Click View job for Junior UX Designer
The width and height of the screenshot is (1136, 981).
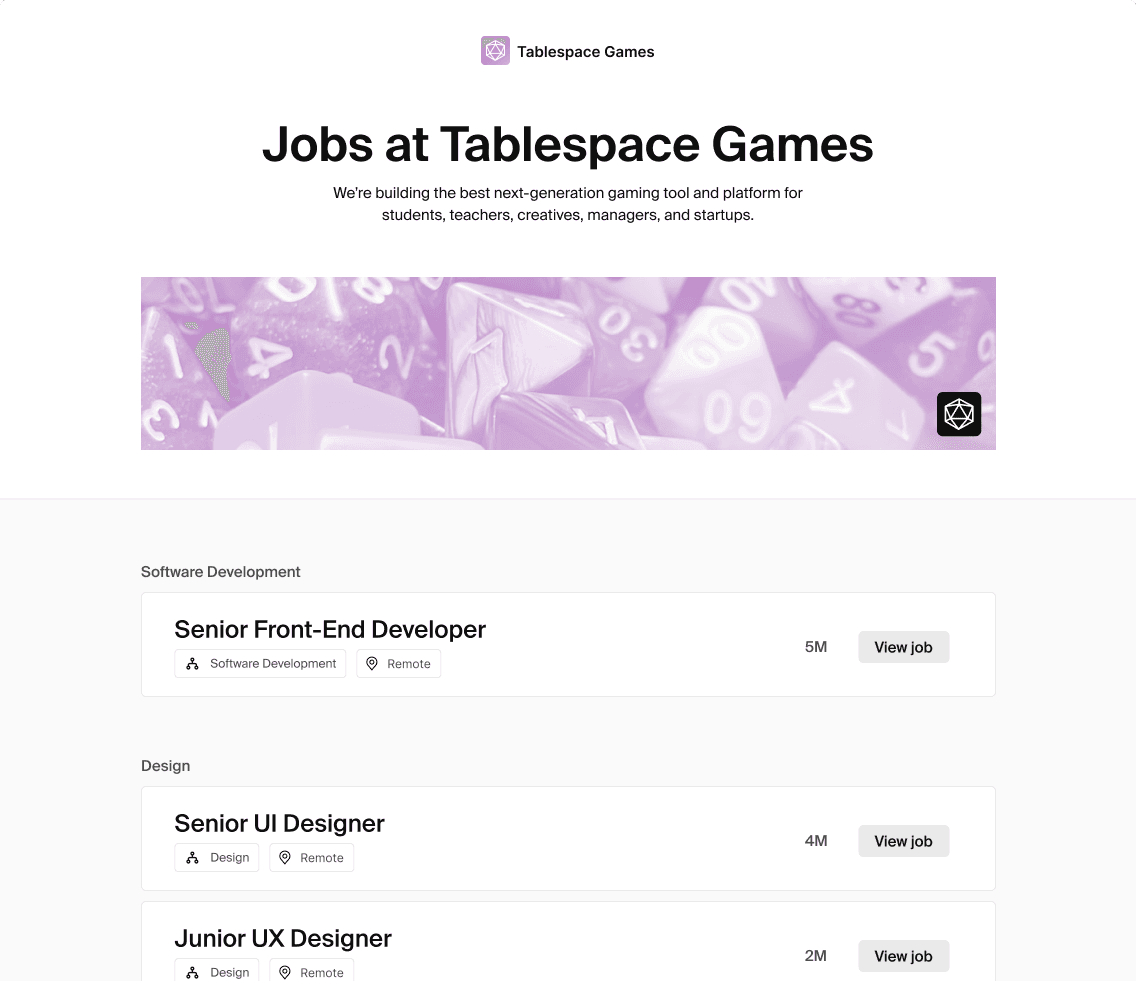click(x=903, y=956)
